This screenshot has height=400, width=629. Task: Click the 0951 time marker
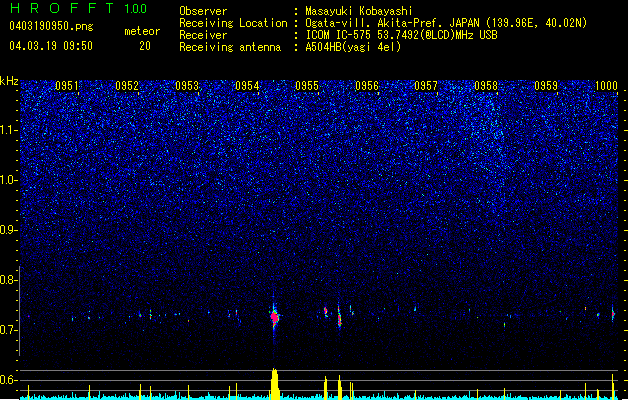[x=67, y=86]
